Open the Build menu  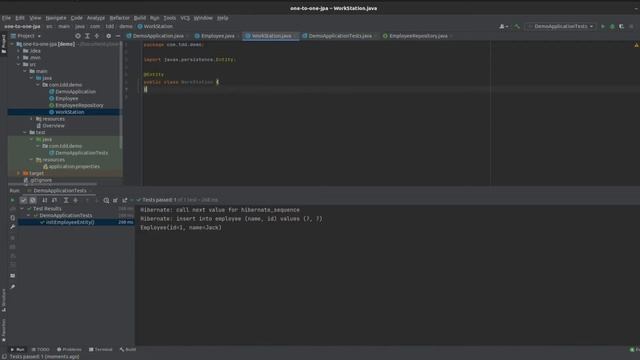click(x=140, y=18)
